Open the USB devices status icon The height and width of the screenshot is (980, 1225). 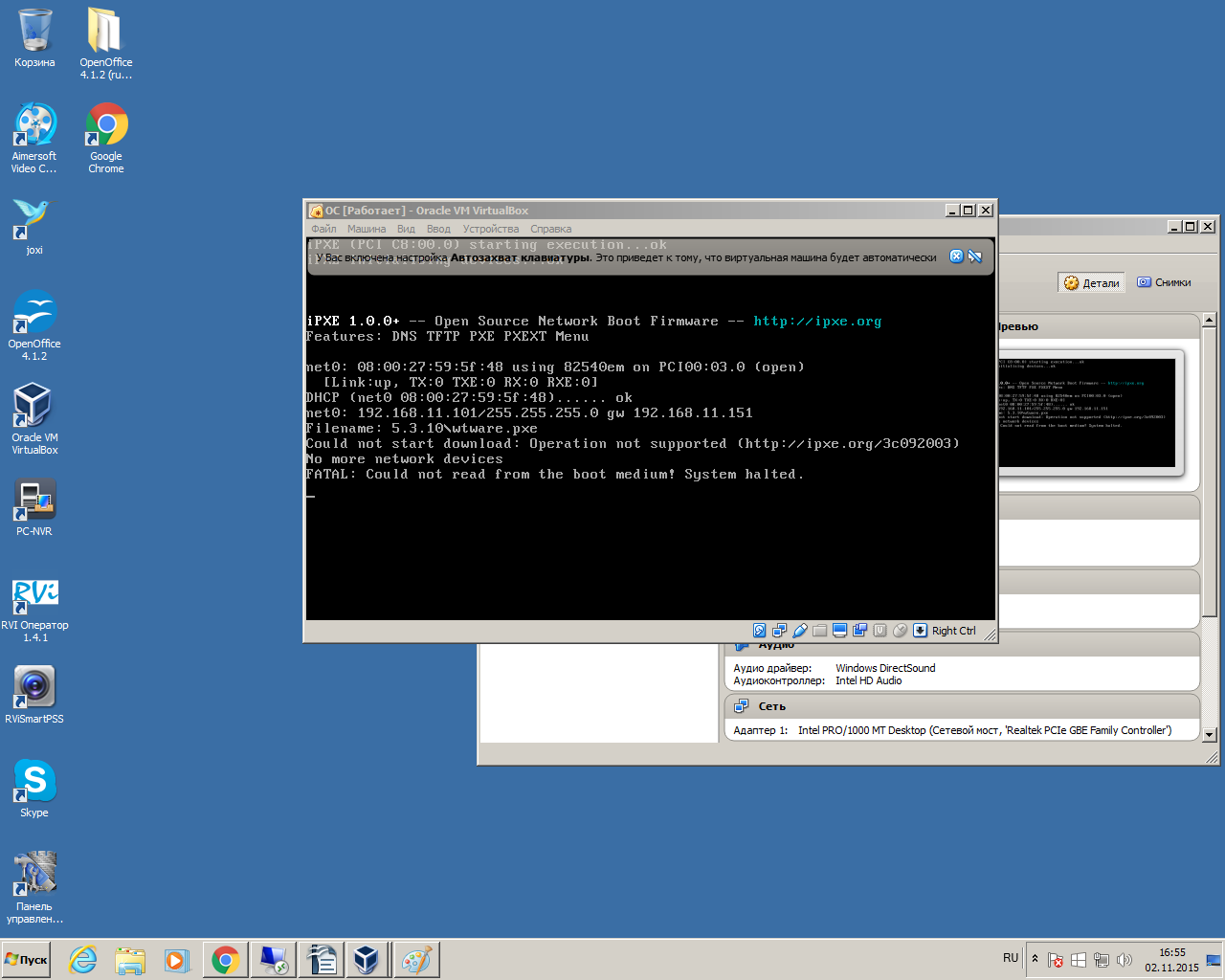click(x=800, y=631)
